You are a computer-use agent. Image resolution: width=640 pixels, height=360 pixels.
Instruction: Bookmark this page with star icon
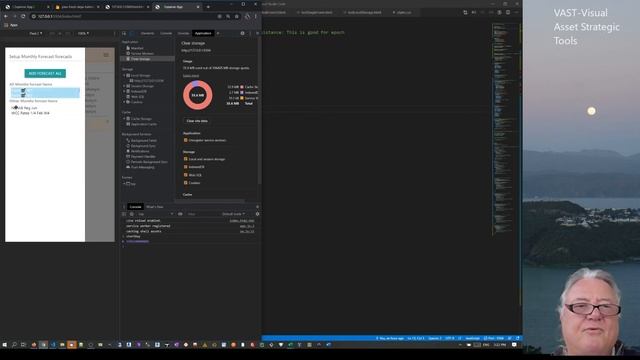[x=237, y=16]
